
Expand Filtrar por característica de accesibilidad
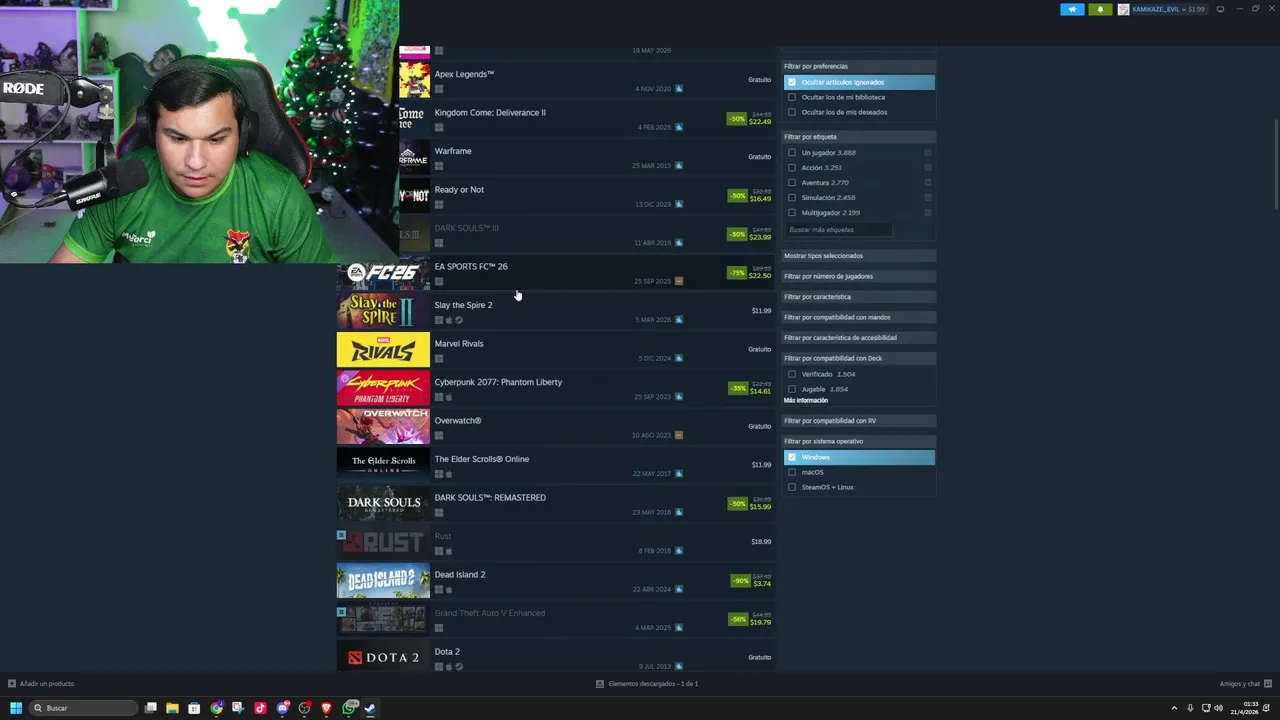859,338
